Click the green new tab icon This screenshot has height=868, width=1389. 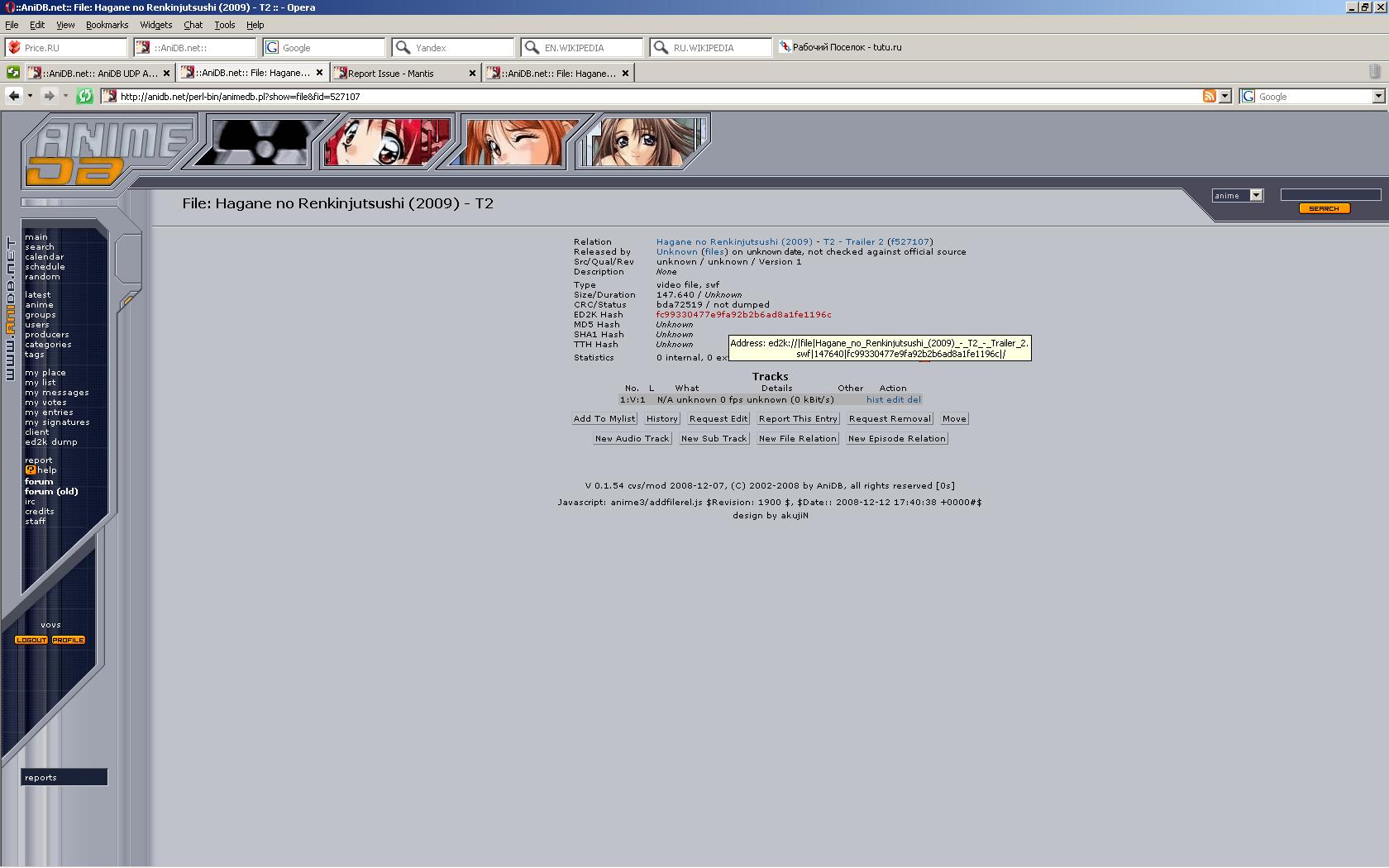click(12, 73)
